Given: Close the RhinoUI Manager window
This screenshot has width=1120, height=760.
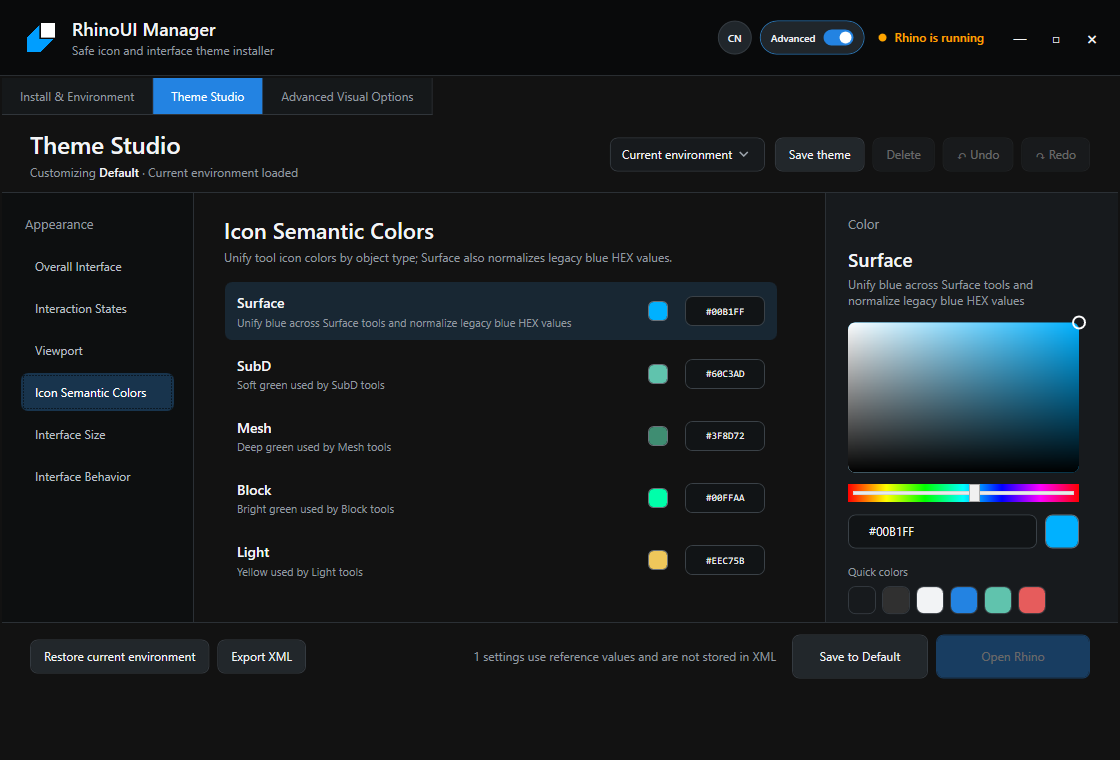Looking at the screenshot, I should tap(1091, 39).
